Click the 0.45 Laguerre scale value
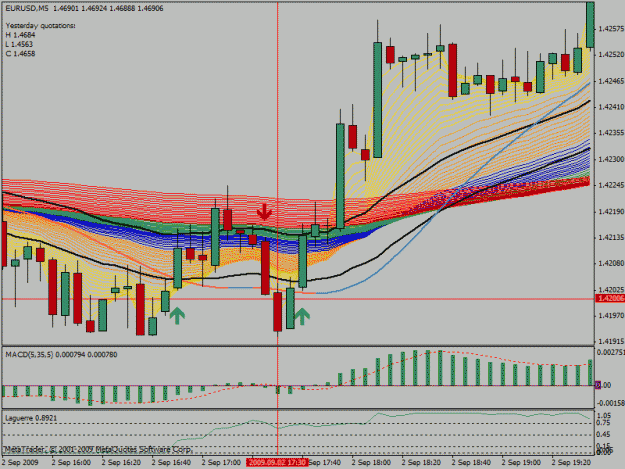 pos(604,435)
